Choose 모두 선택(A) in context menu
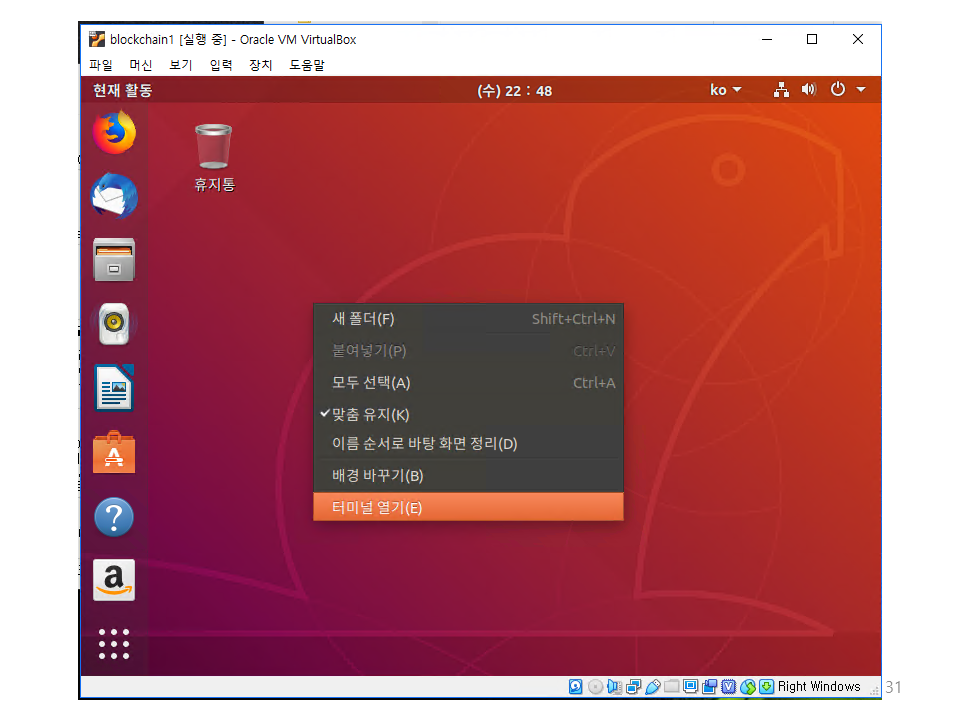The width and height of the screenshot is (960, 720). coord(468,383)
